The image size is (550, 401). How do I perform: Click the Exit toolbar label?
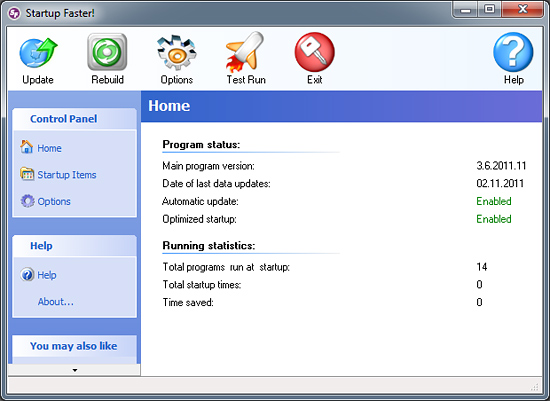[x=315, y=80]
